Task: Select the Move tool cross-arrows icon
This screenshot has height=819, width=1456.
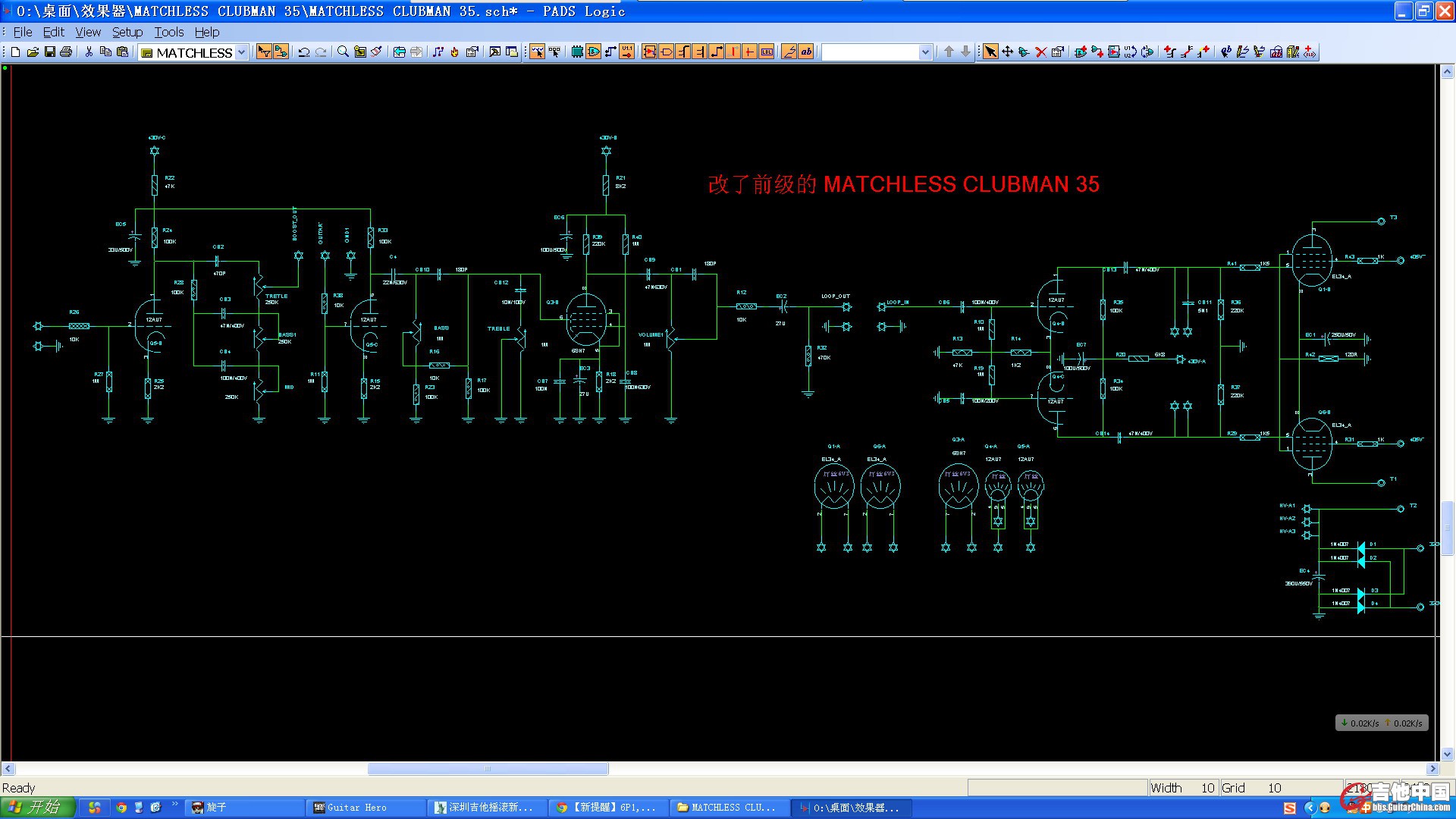Action: (x=1007, y=52)
